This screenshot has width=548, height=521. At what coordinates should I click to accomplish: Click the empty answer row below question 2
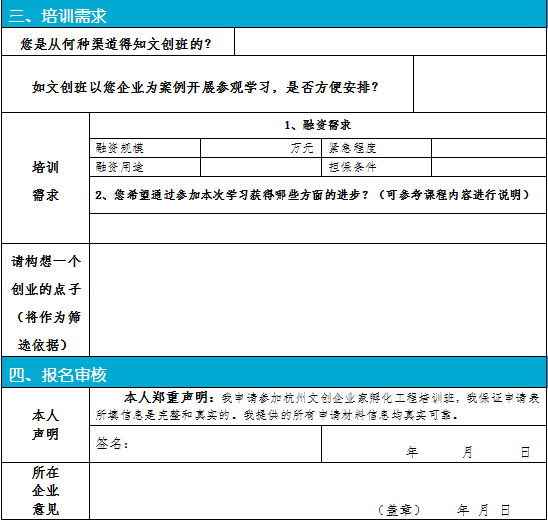(318, 229)
